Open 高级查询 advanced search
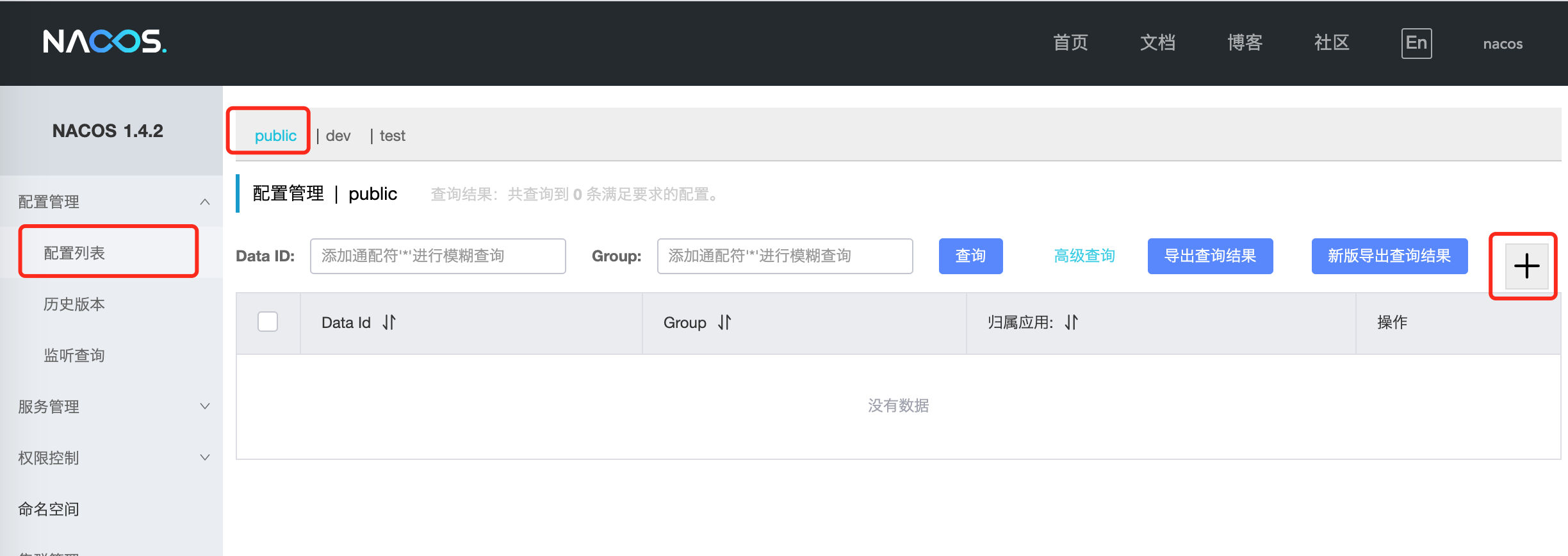 (x=1084, y=256)
